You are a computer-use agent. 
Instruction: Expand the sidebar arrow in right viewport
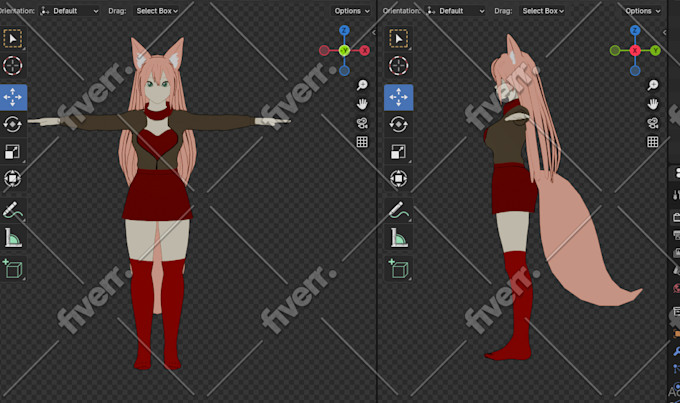[x=664, y=33]
